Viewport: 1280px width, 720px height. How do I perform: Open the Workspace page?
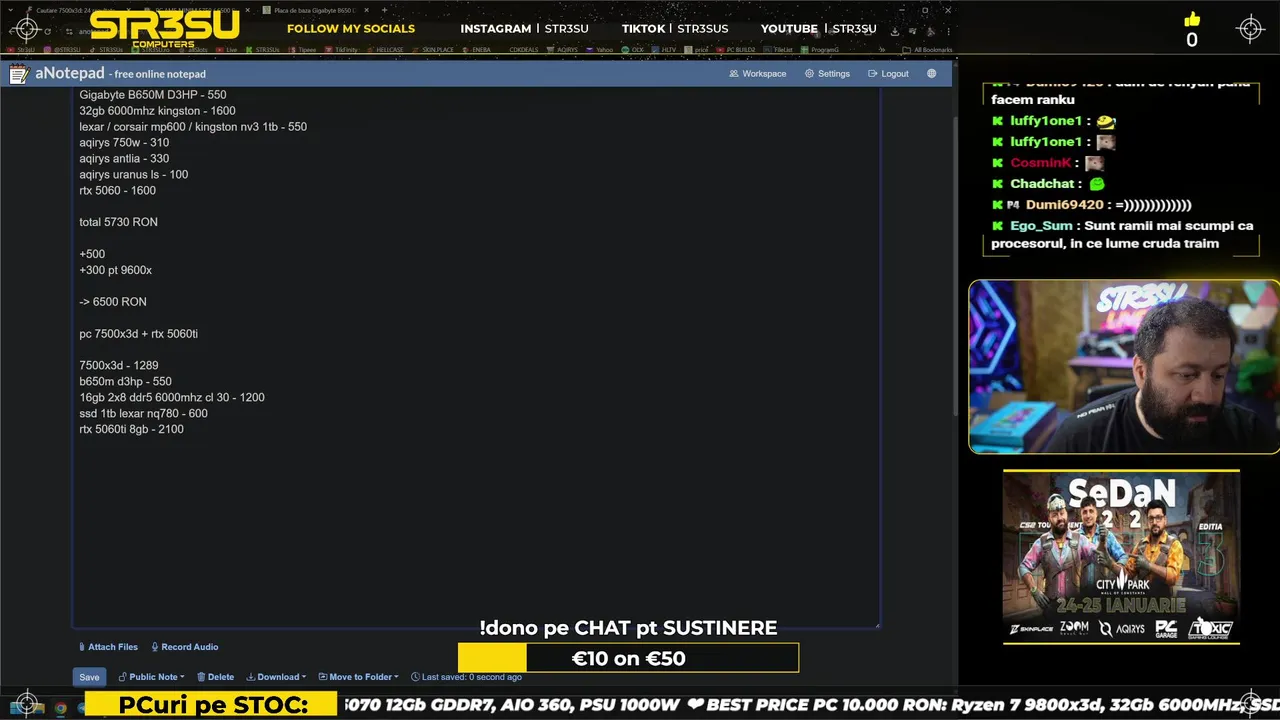pyautogui.click(x=758, y=74)
